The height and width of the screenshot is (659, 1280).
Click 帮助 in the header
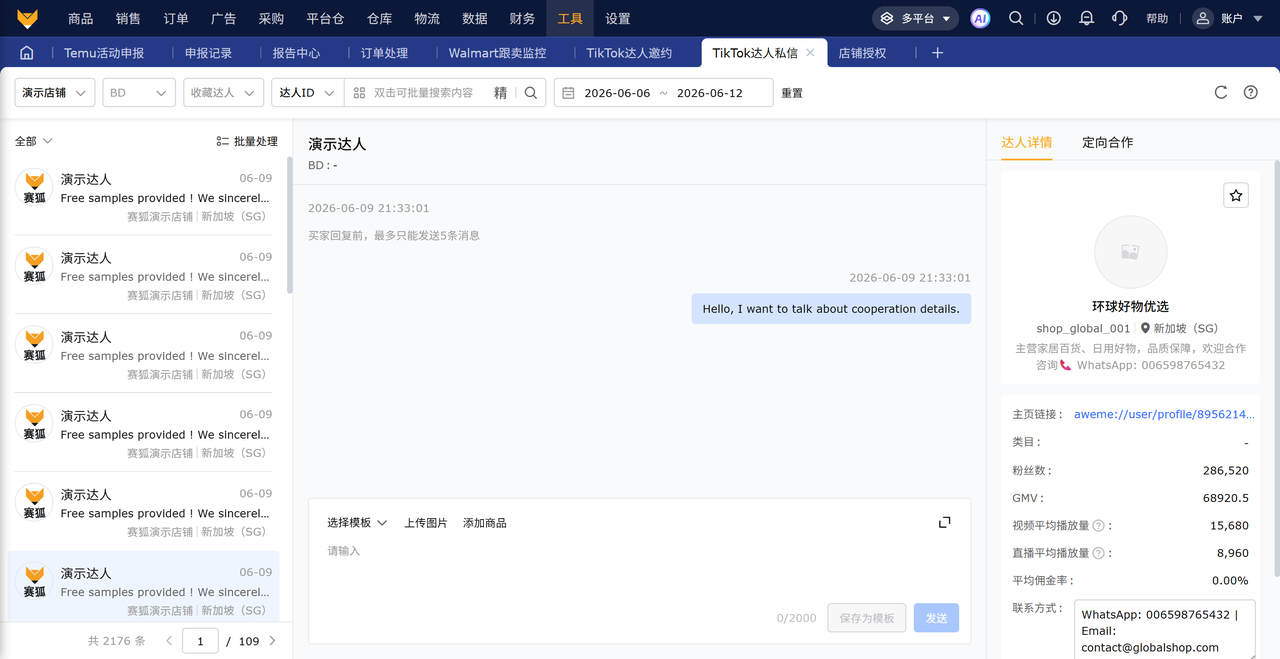tap(1157, 18)
